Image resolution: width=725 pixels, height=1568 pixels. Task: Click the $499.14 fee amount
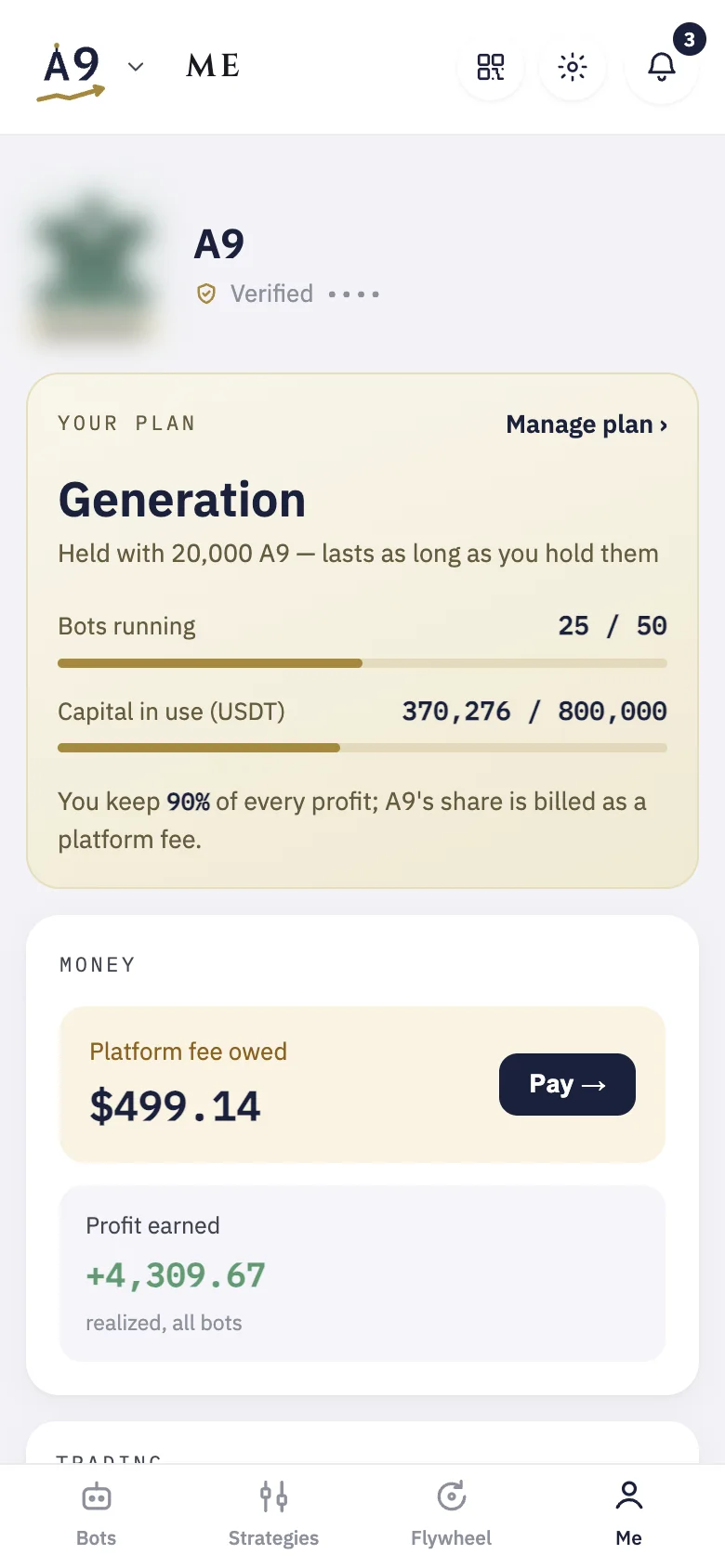pyautogui.click(x=175, y=1106)
